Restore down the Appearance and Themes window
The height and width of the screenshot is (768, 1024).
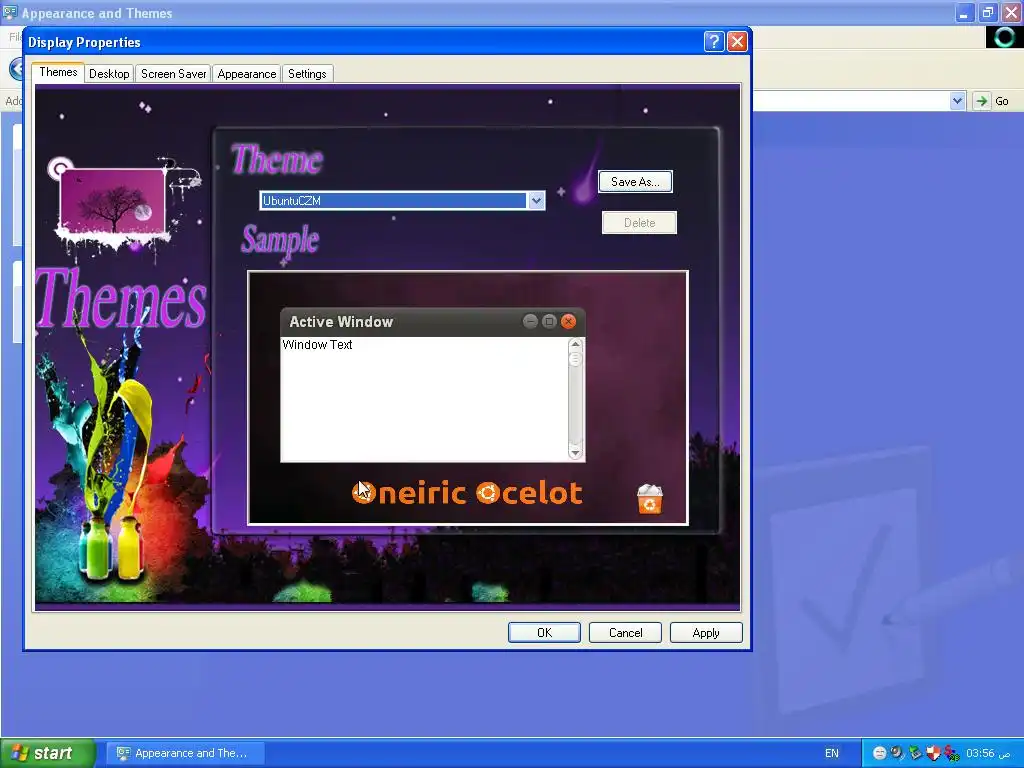click(987, 12)
